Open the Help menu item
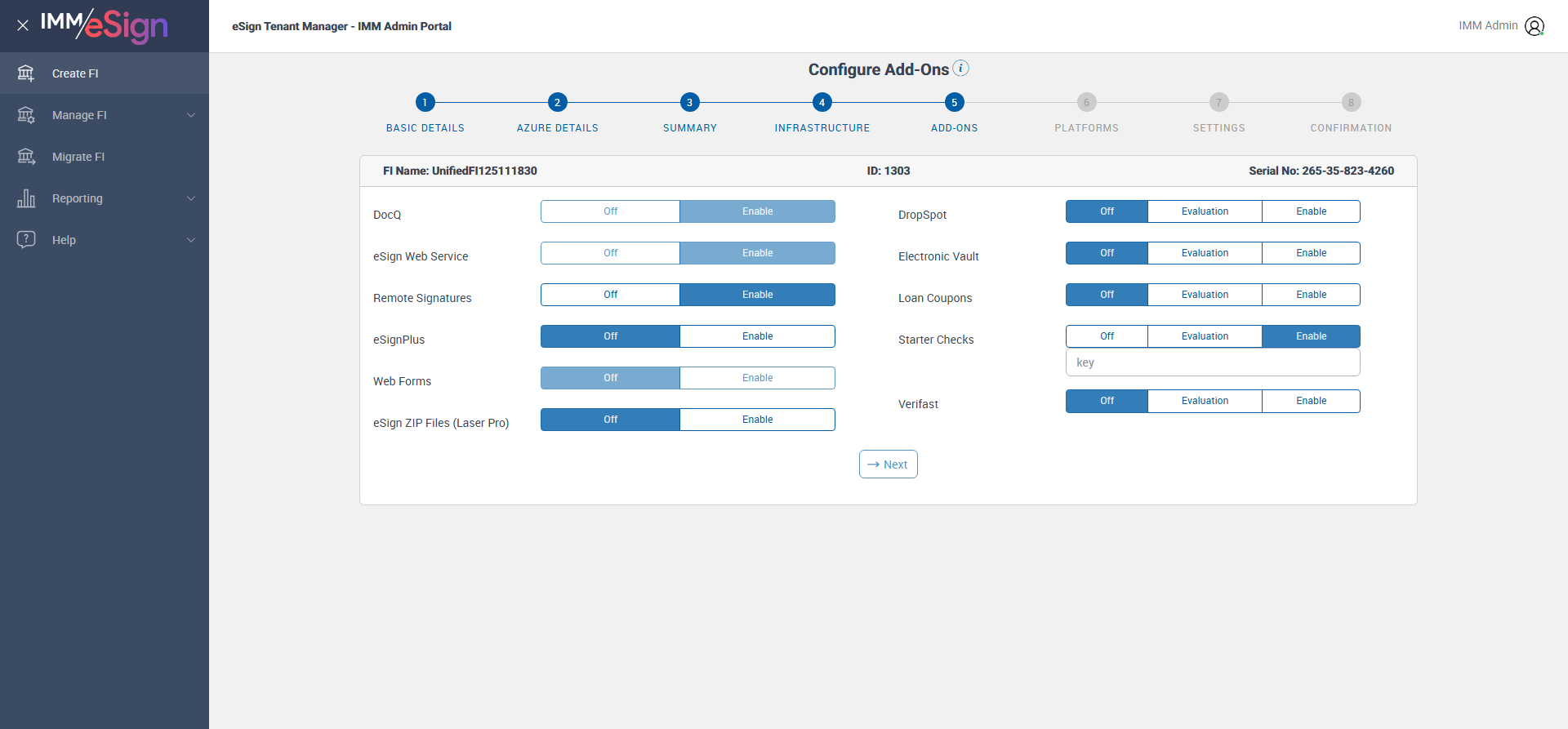1568x729 pixels. [105, 240]
